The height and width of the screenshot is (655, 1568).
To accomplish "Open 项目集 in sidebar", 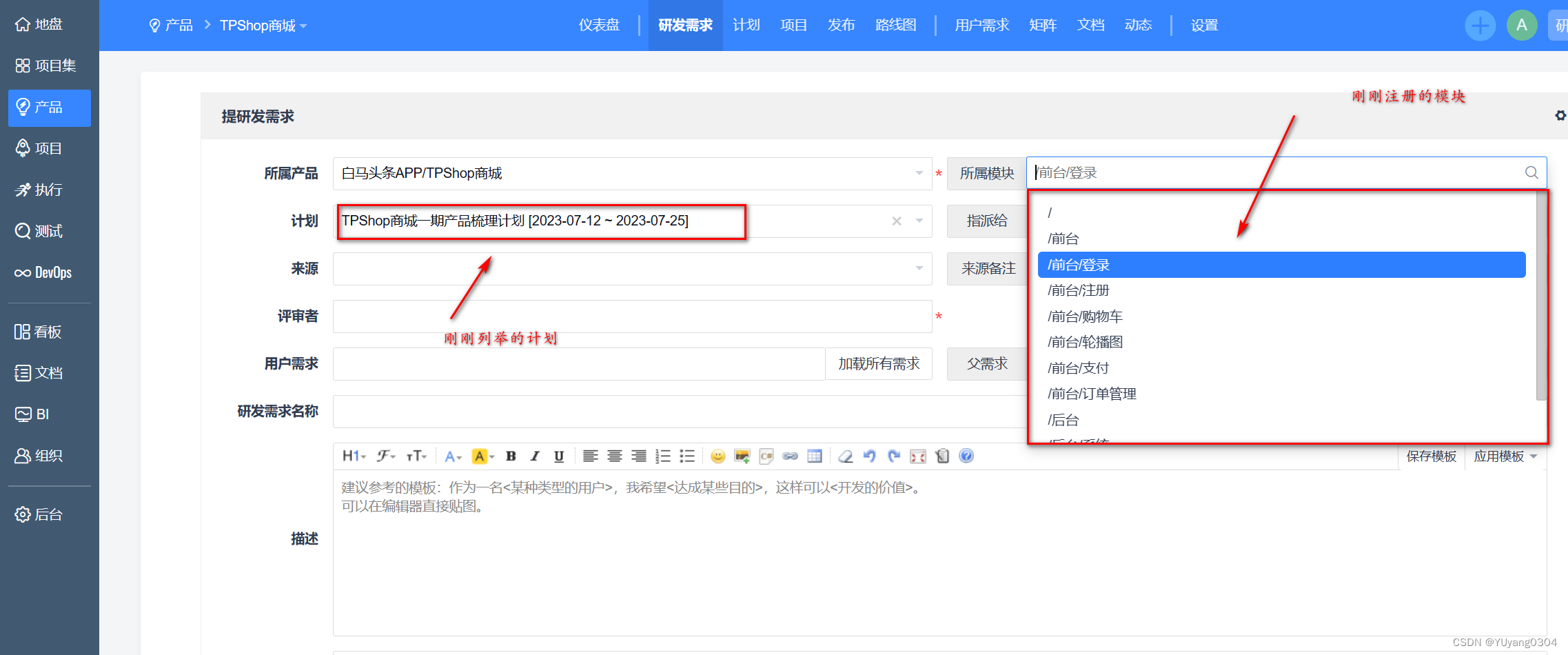I will click(50, 66).
